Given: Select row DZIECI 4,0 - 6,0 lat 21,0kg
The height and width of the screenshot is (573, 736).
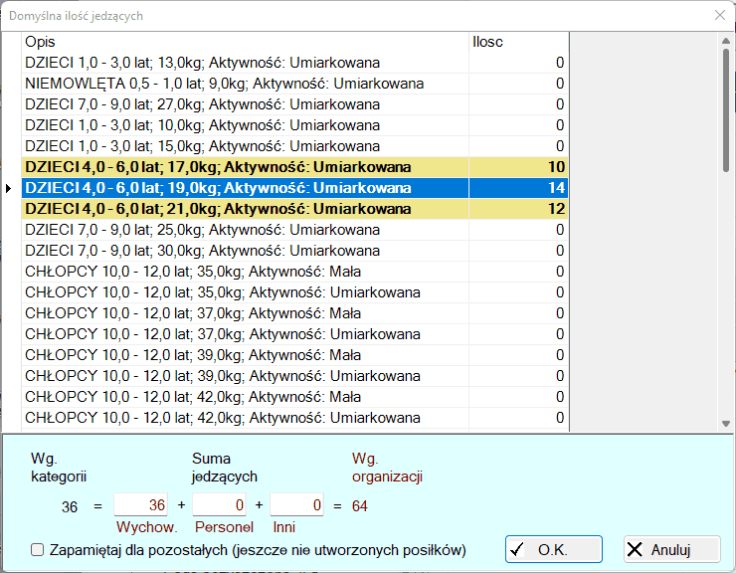Looking at the screenshot, I should (218, 209).
